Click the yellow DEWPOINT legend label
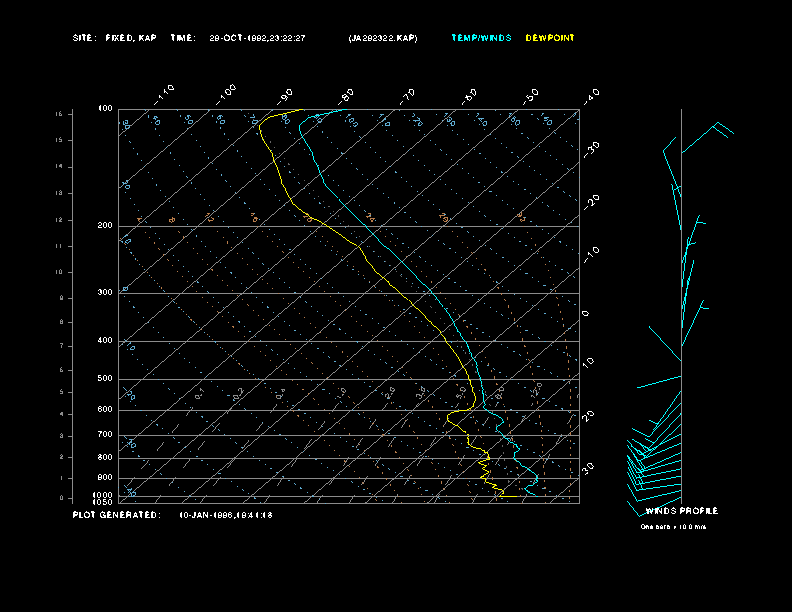The width and height of the screenshot is (792, 612). click(x=550, y=38)
